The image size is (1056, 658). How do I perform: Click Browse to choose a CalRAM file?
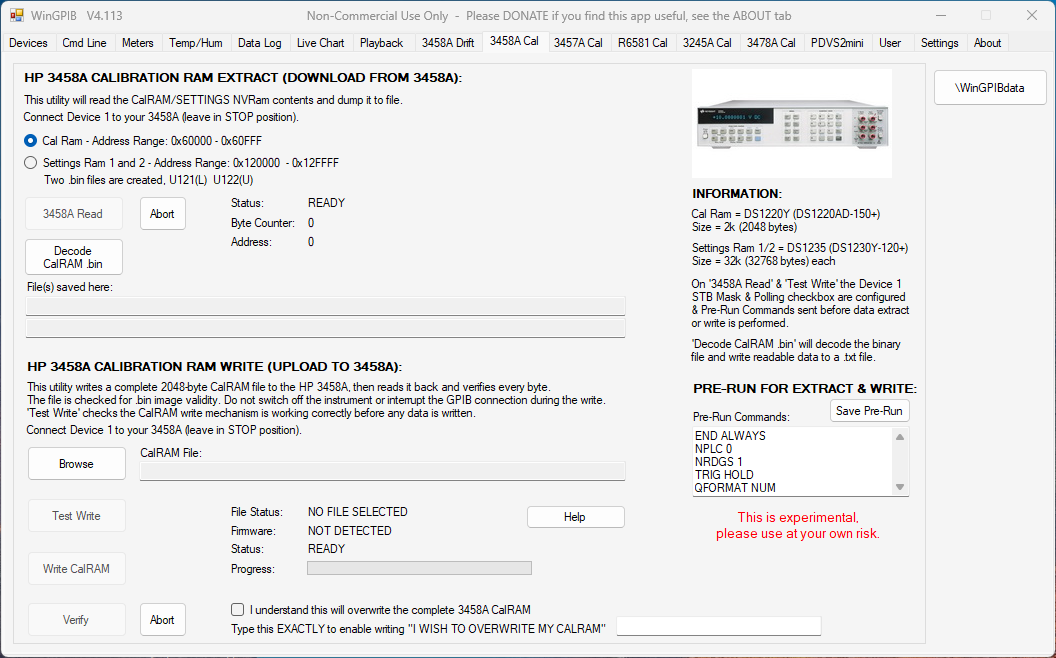76,463
